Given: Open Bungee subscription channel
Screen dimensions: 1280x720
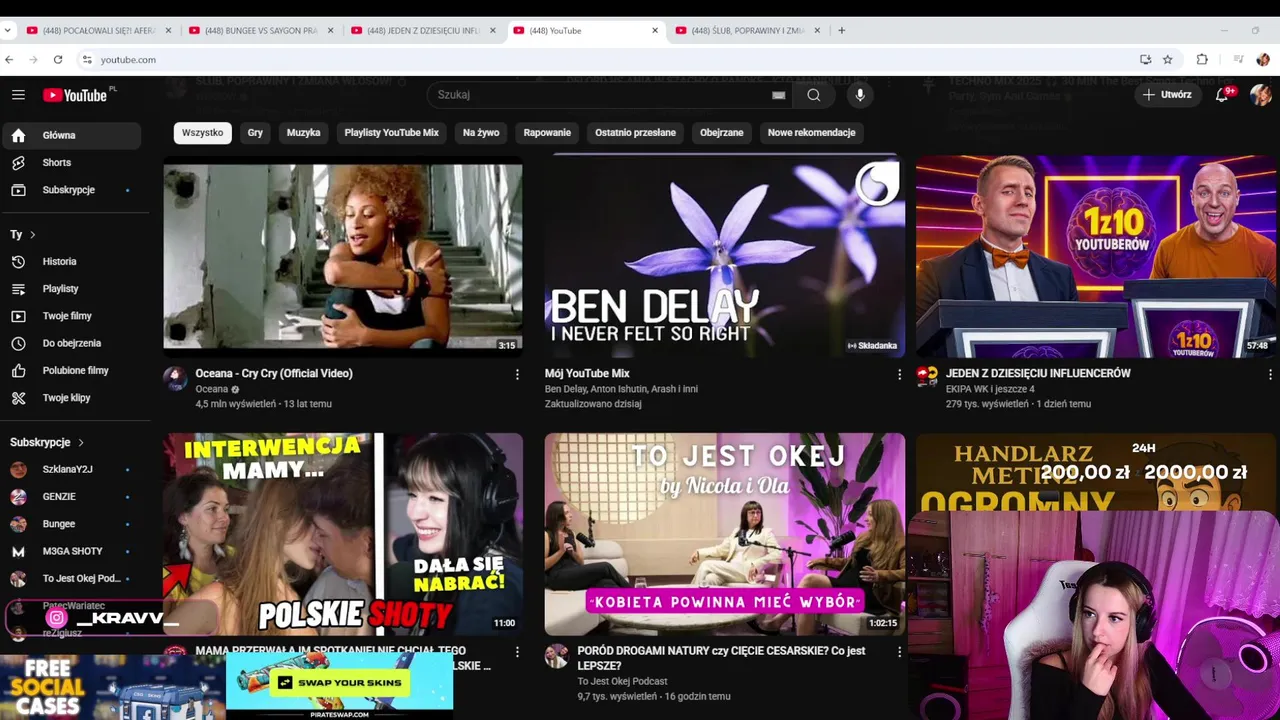Looking at the screenshot, I should click(72, 524).
